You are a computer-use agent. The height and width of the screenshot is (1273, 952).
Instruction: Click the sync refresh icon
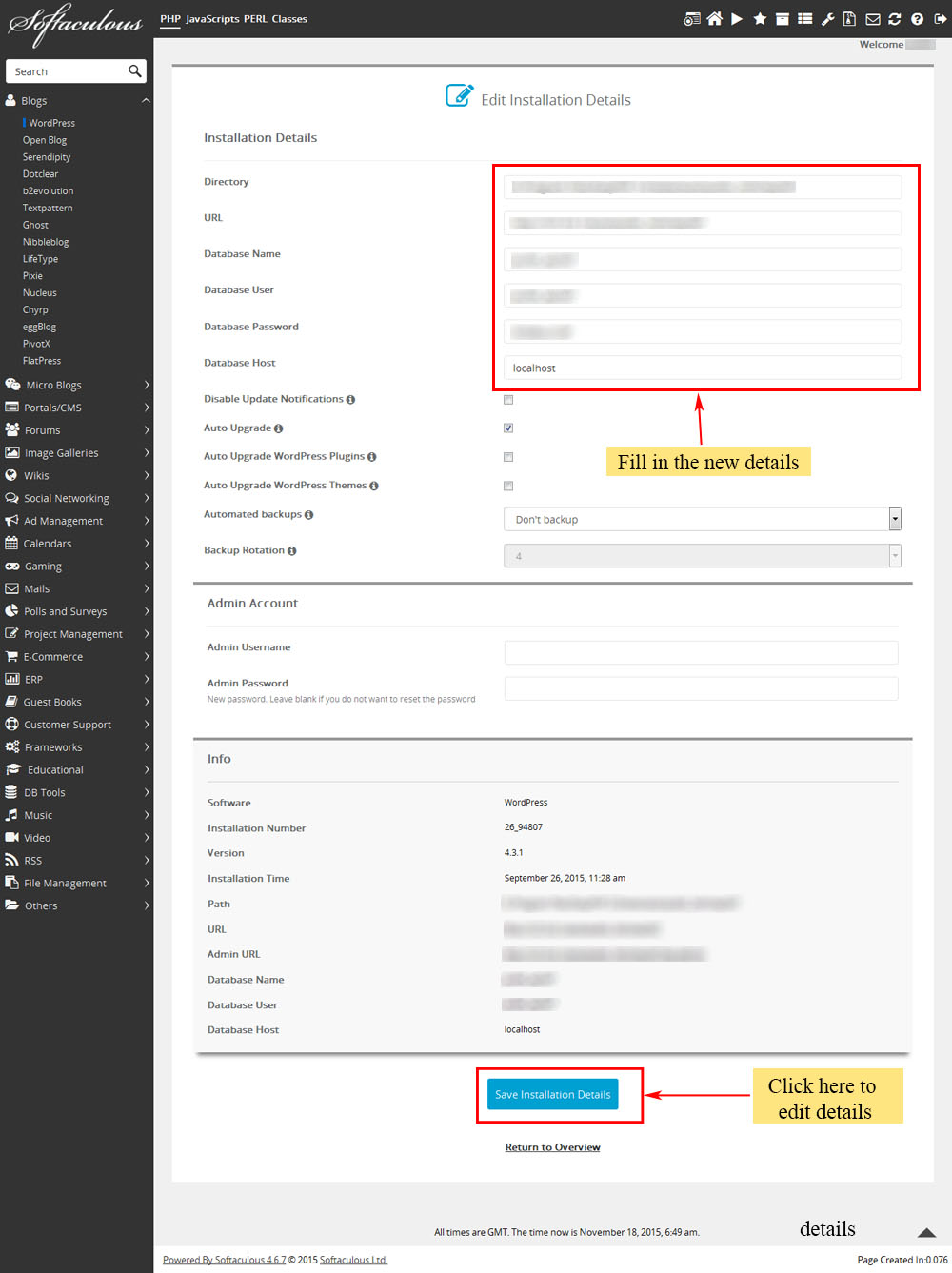coord(894,19)
